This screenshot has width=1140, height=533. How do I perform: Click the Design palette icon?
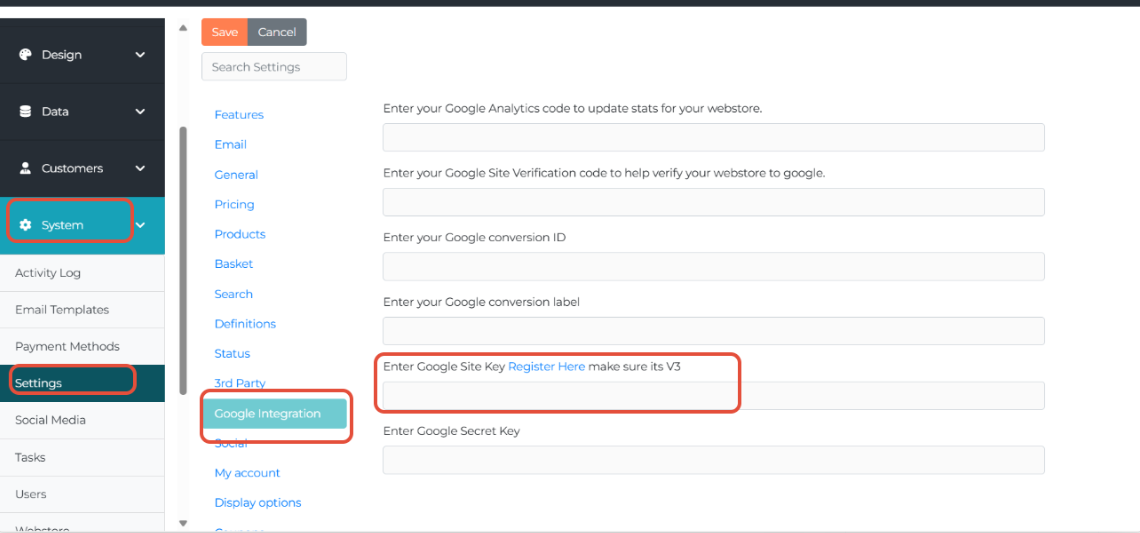click(x=25, y=55)
